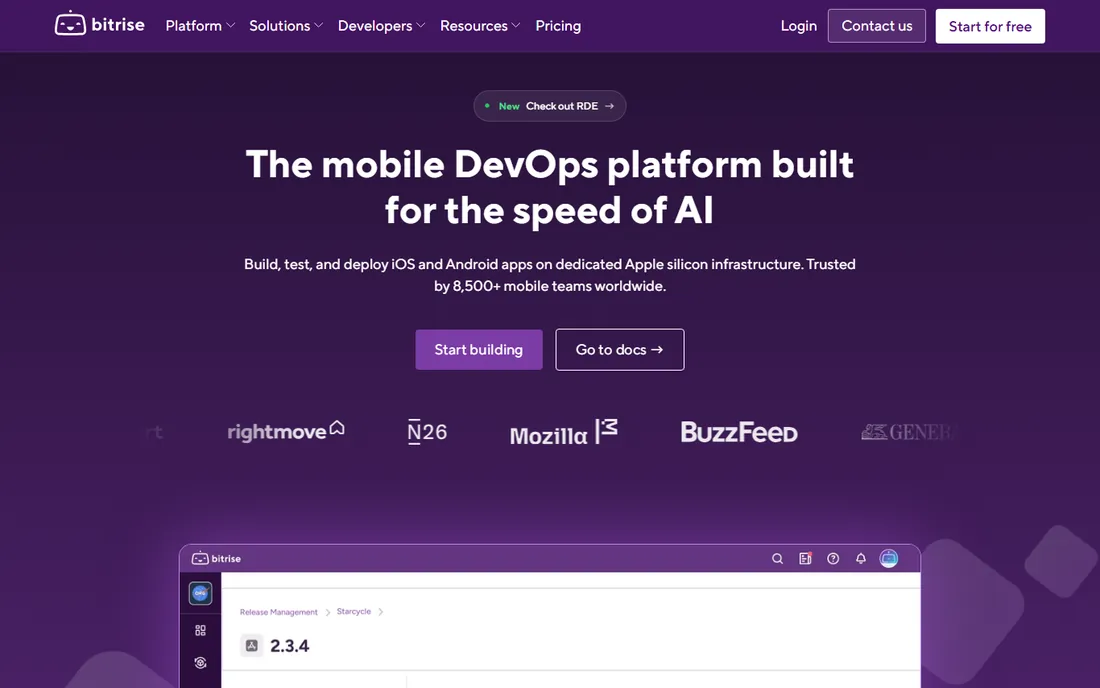1100x688 pixels.
Task: Click the 2.3.4 version title
Action: (x=290, y=646)
